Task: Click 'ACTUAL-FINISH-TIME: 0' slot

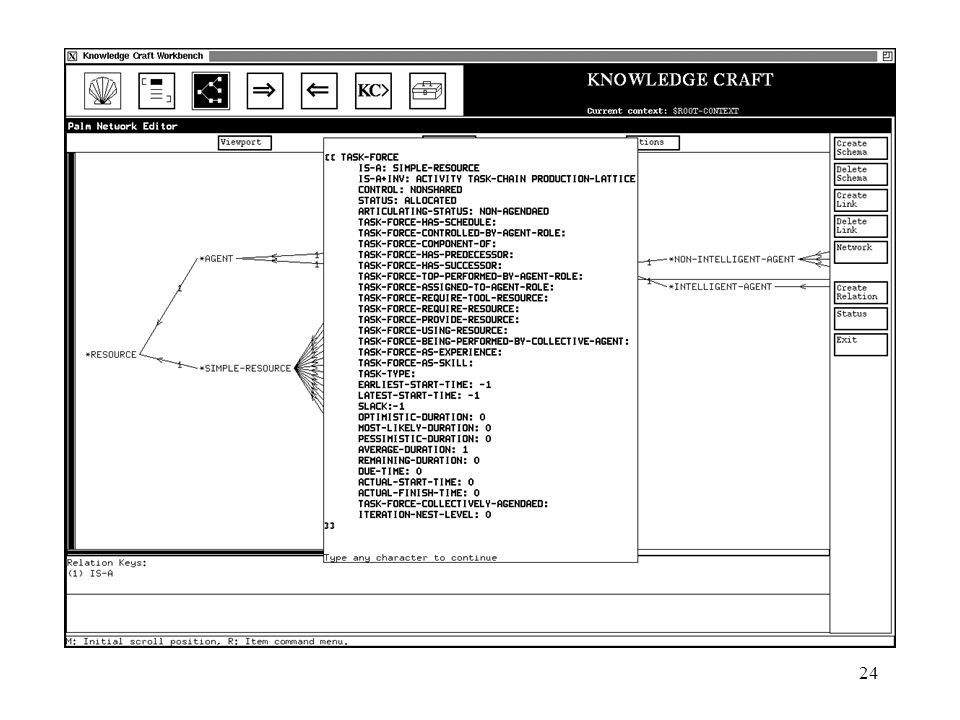Action: tap(419, 493)
